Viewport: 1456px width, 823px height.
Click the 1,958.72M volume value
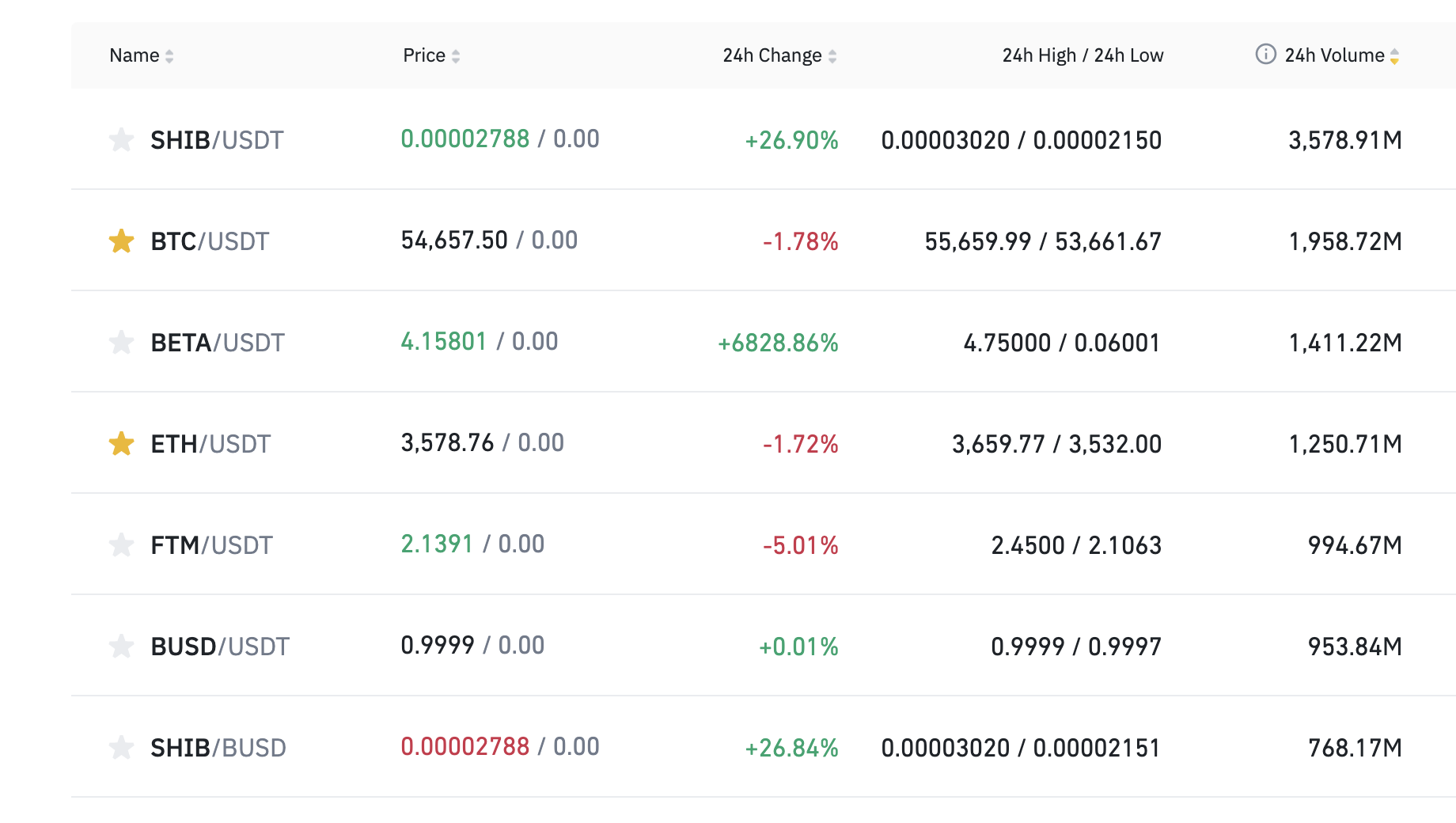click(x=1345, y=241)
